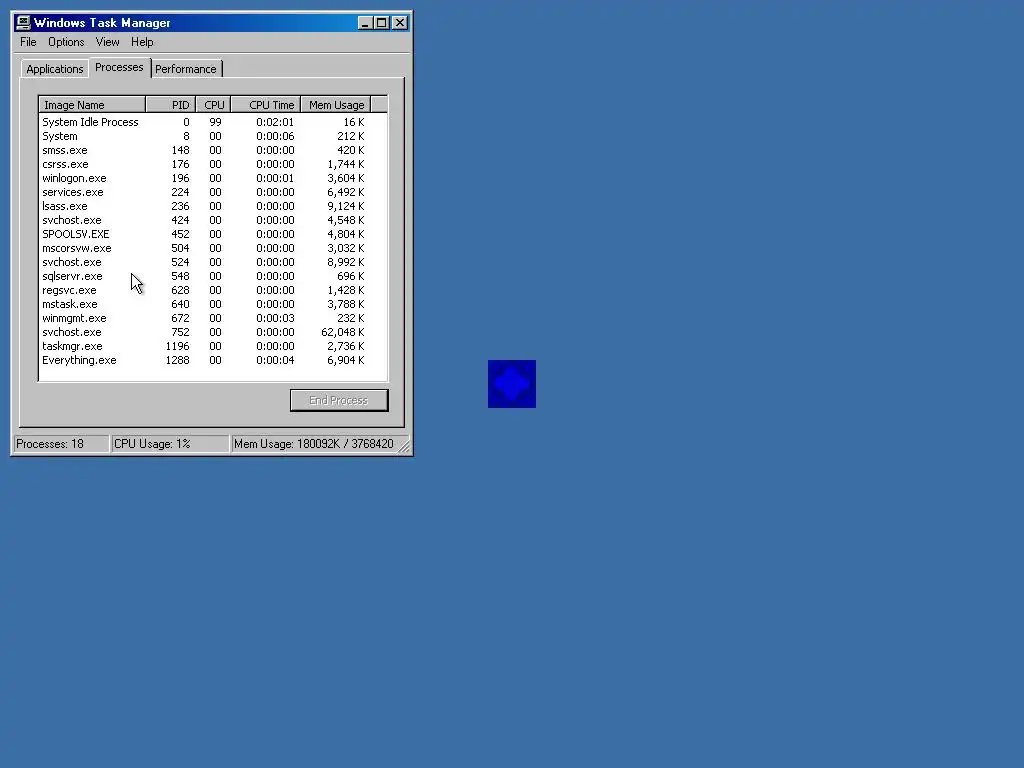Select the mstask.exe process
1024x768 pixels.
tap(213, 304)
